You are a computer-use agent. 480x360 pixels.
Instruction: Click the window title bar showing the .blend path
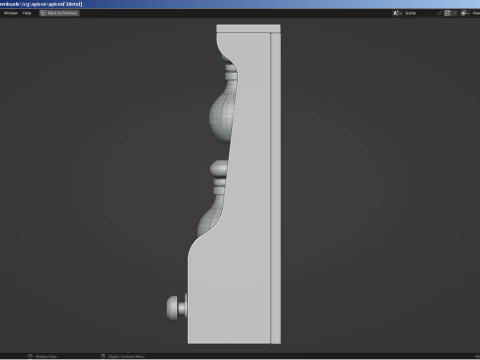(x=240, y=4)
